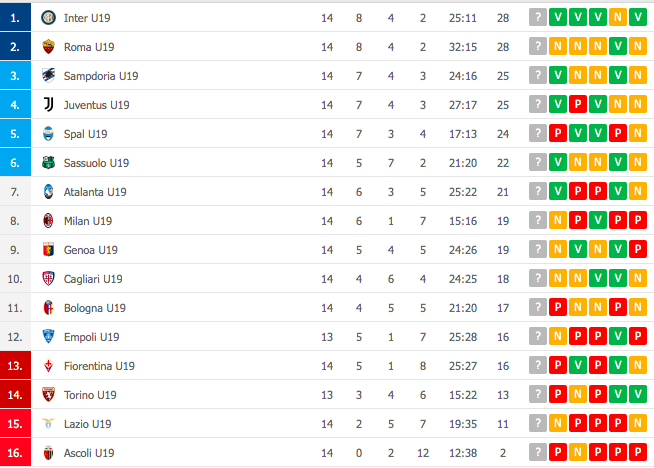This screenshot has height=468, width=654.
Task: Click Roma U19's green V result box
Action: [618, 47]
